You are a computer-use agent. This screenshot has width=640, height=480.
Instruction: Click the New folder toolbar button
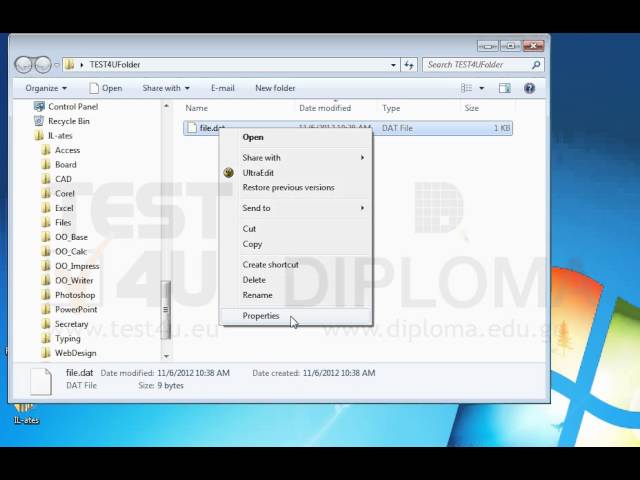pos(275,88)
